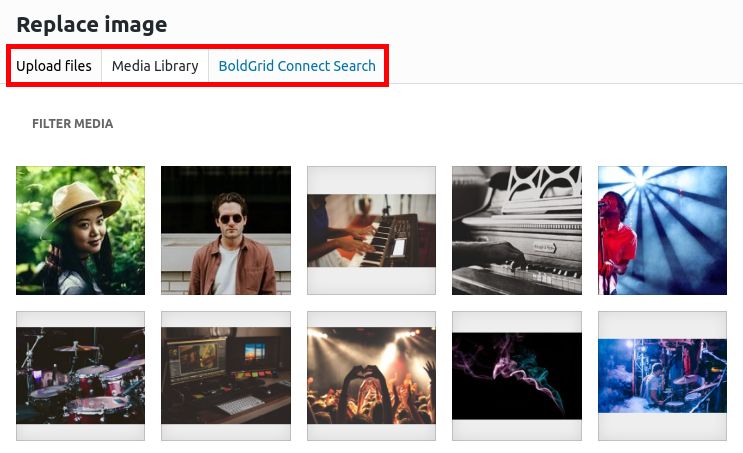
Task: Select the drummer in blue fog photo
Action: point(662,376)
